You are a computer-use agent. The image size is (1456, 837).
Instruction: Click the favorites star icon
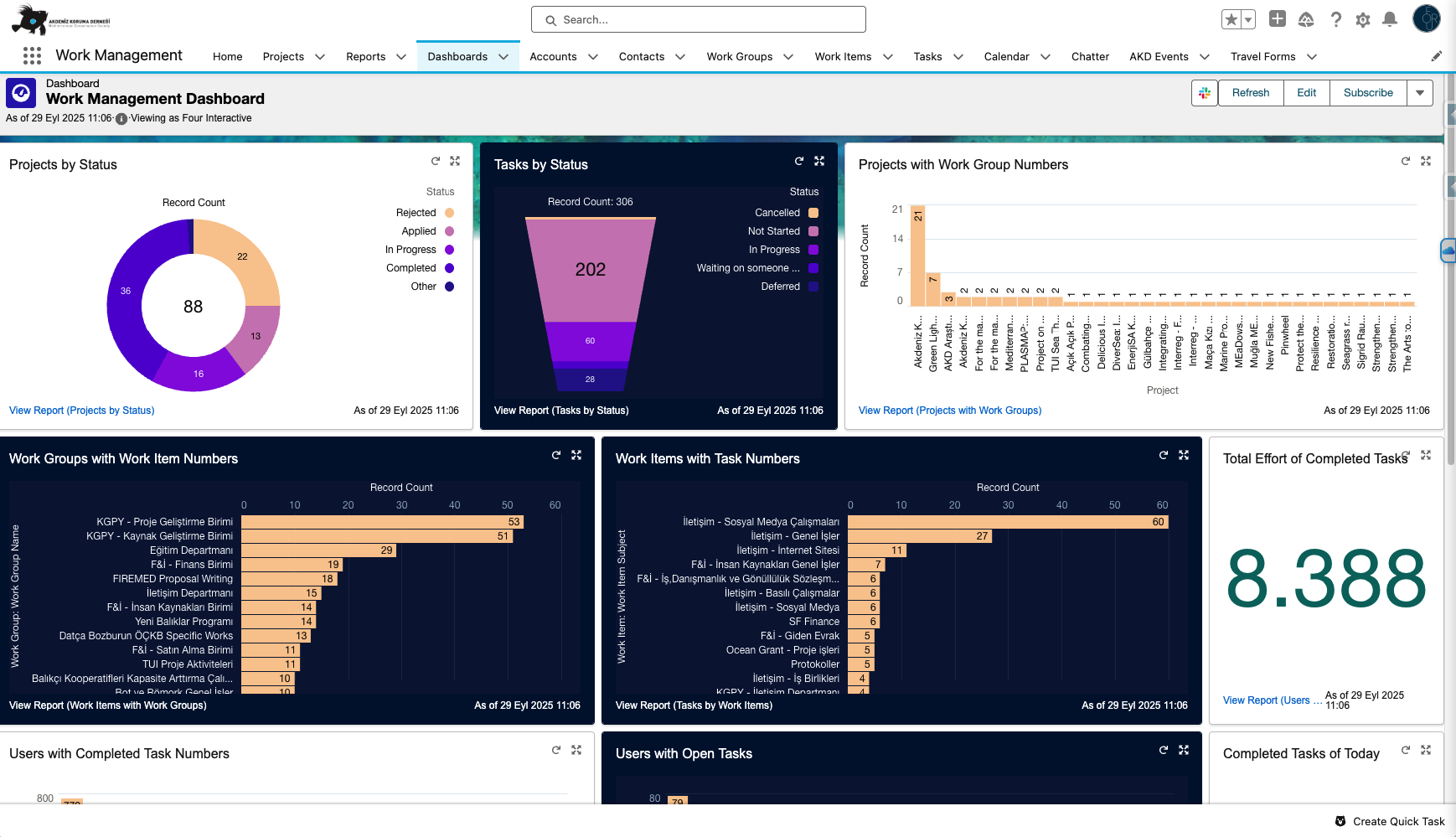pos(1231,19)
